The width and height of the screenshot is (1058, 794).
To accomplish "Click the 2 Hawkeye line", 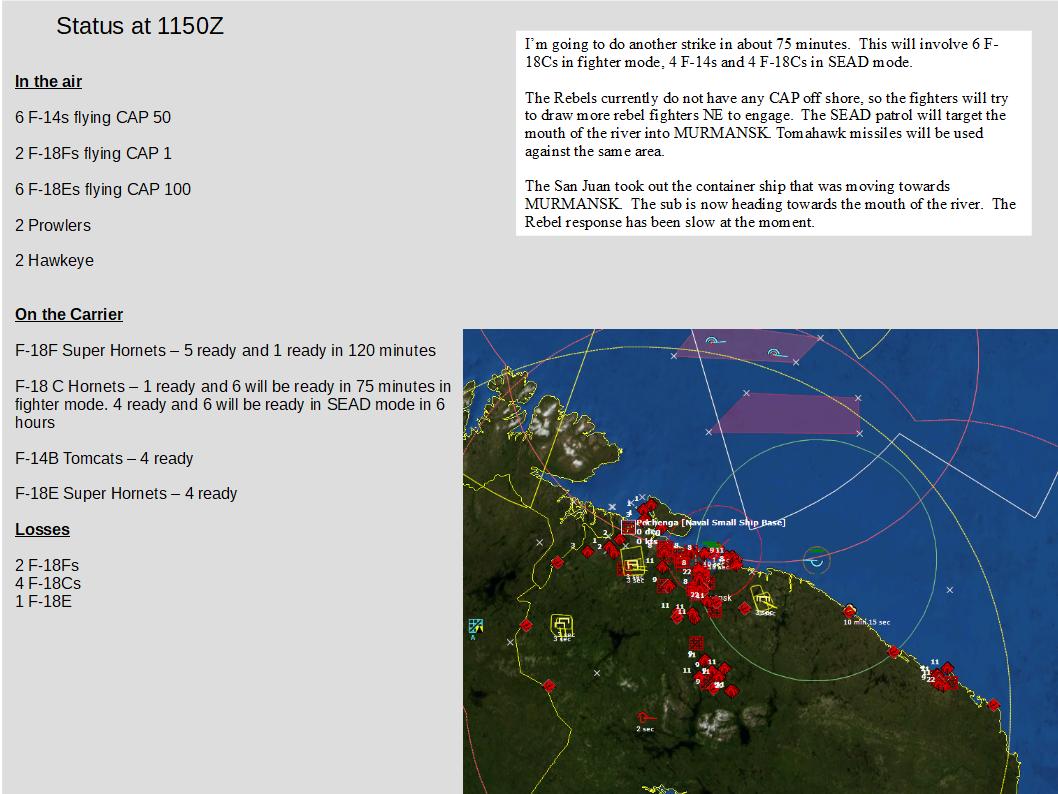I will [x=55, y=260].
